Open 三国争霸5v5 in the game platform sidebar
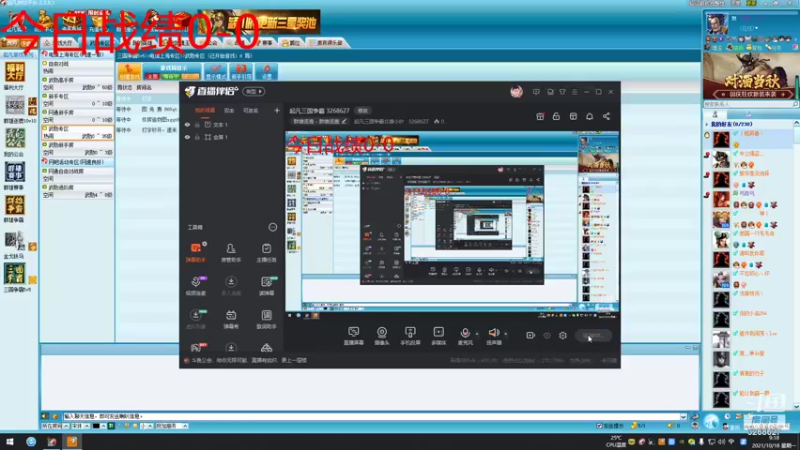Screen dimensions: 800x450 tap(15, 277)
